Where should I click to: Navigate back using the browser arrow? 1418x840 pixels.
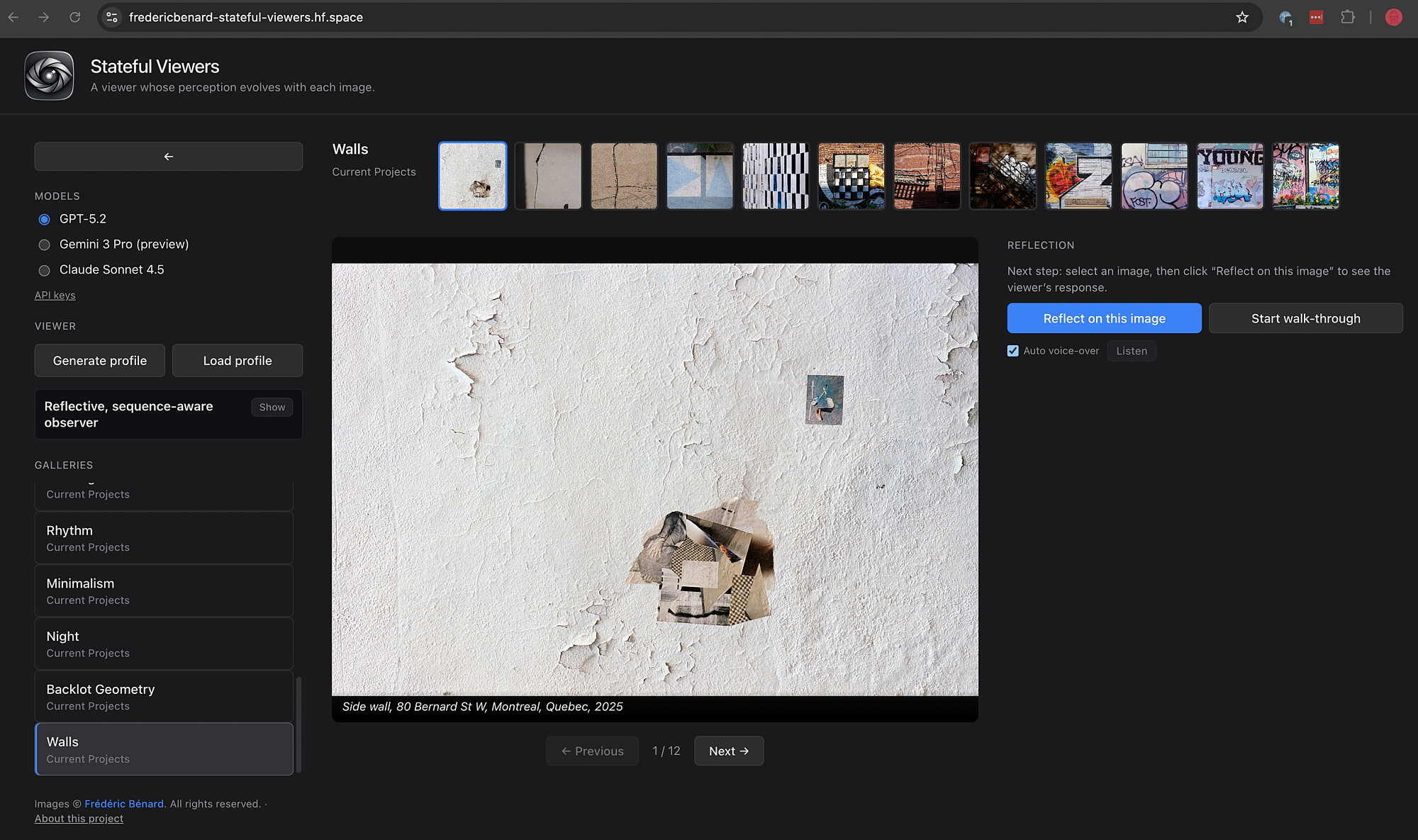click(x=13, y=17)
